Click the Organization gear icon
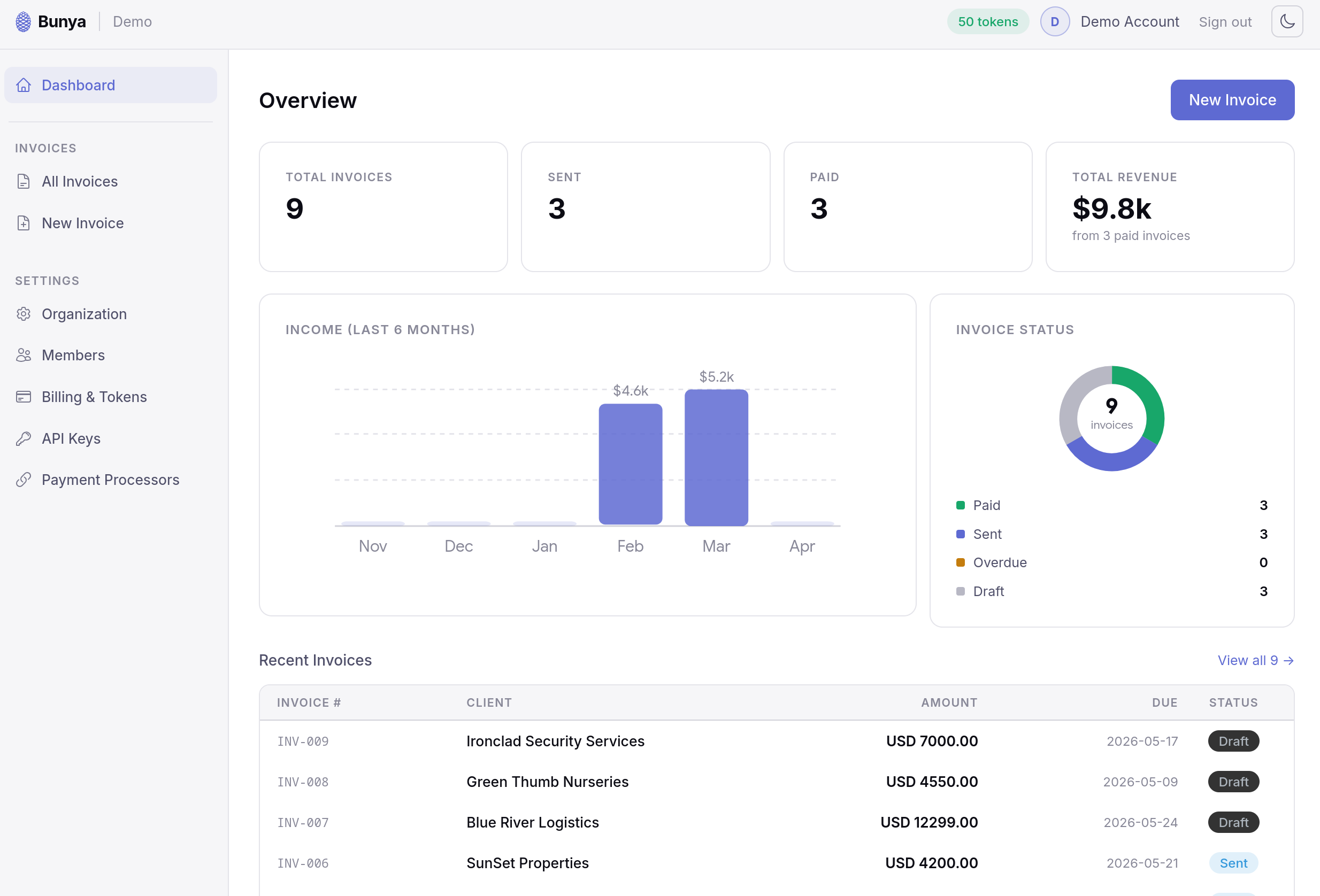 [24, 314]
